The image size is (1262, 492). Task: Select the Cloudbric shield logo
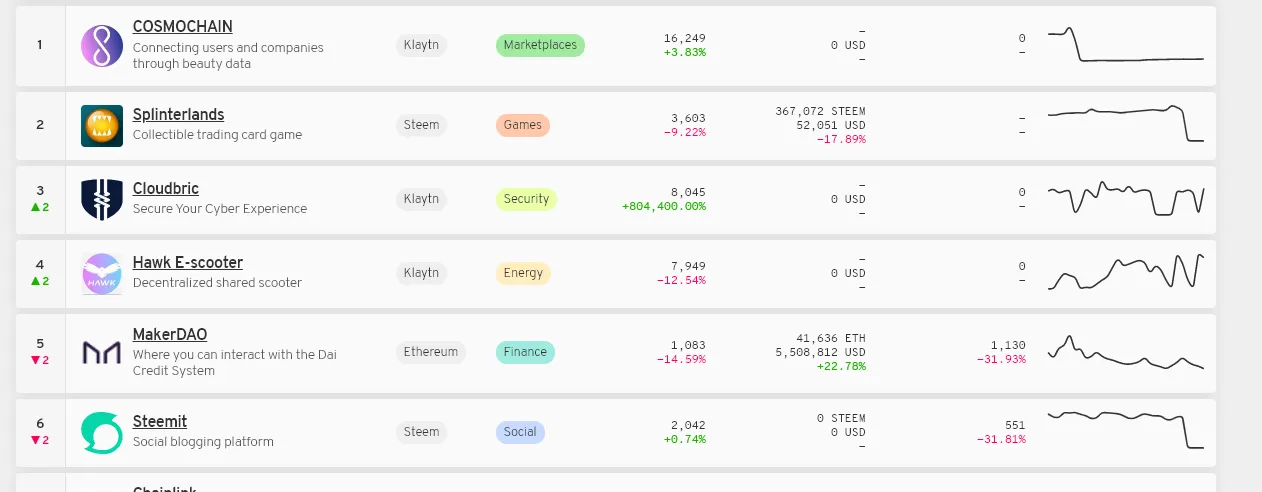point(102,199)
